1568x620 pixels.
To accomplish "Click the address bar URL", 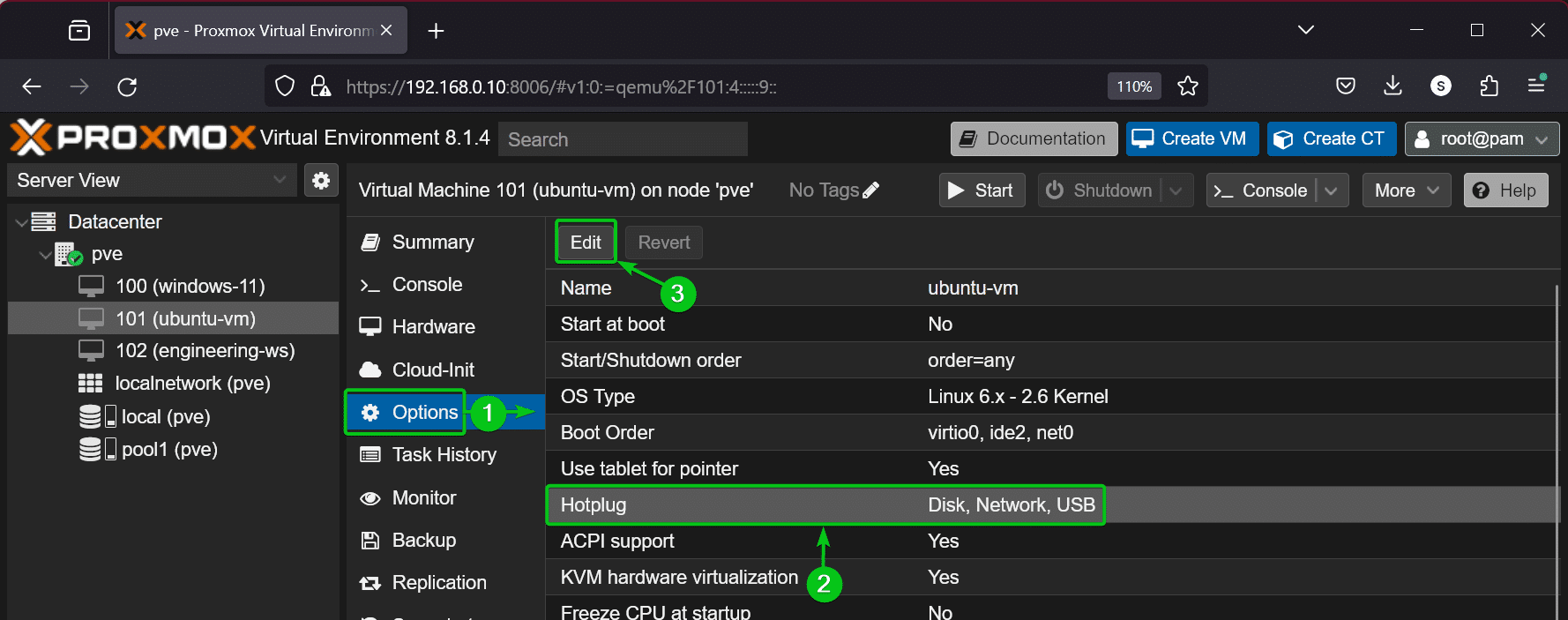I will click(561, 86).
